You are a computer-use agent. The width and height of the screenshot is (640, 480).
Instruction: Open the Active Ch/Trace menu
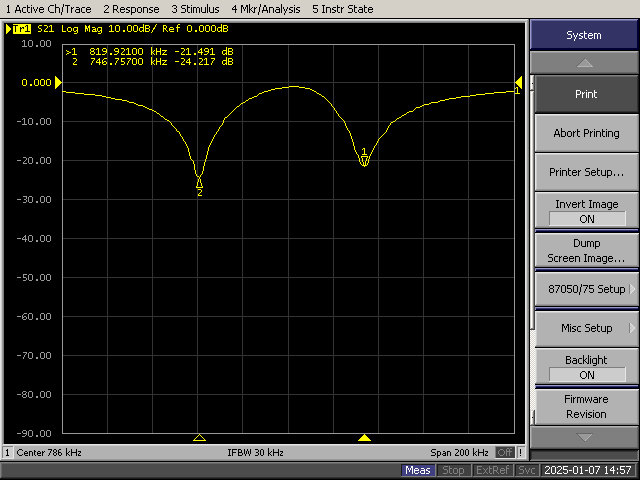point(49,9)
